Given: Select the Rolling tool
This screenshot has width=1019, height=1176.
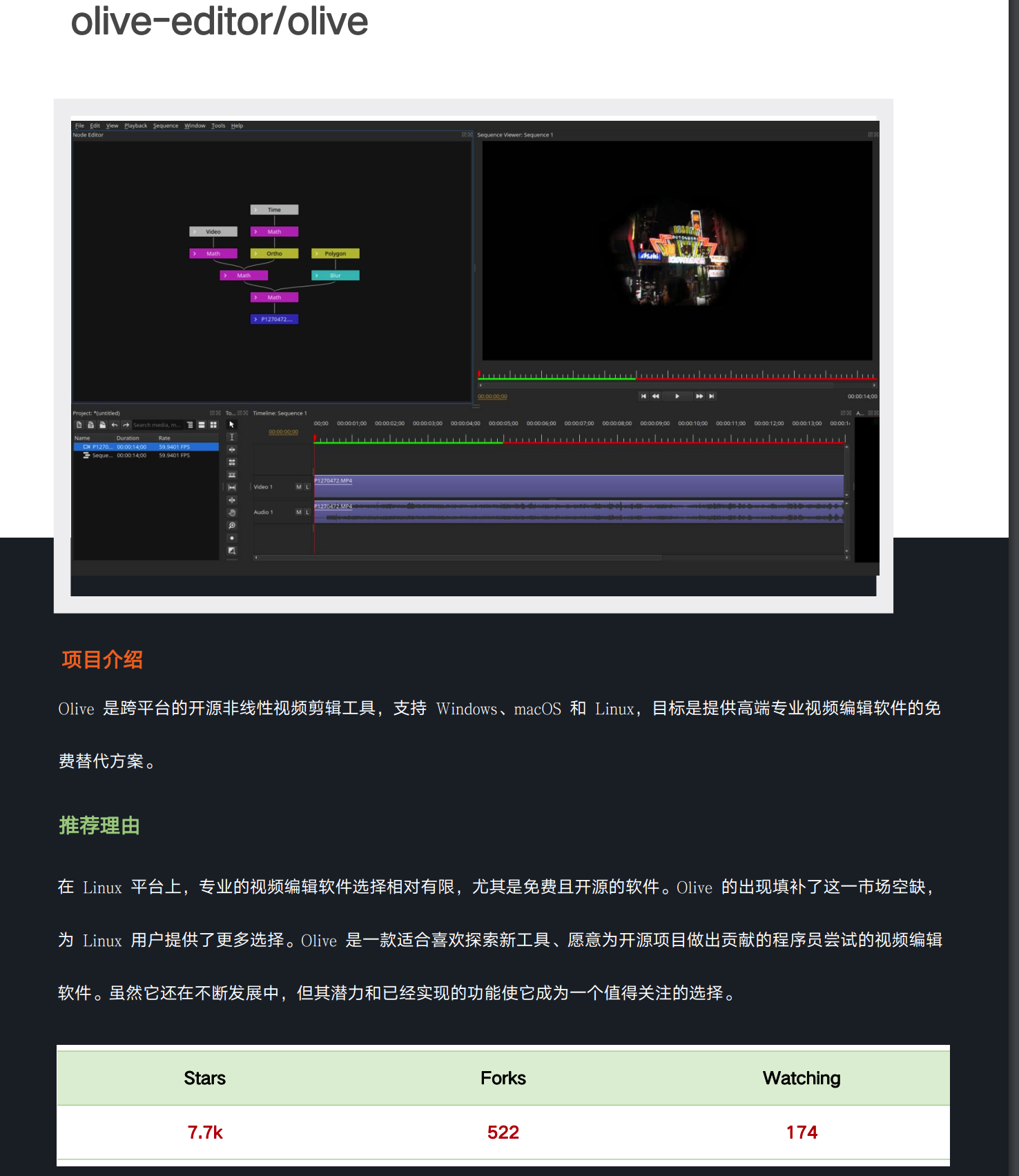Looking at the screenshot, I should tap(232, 462).
